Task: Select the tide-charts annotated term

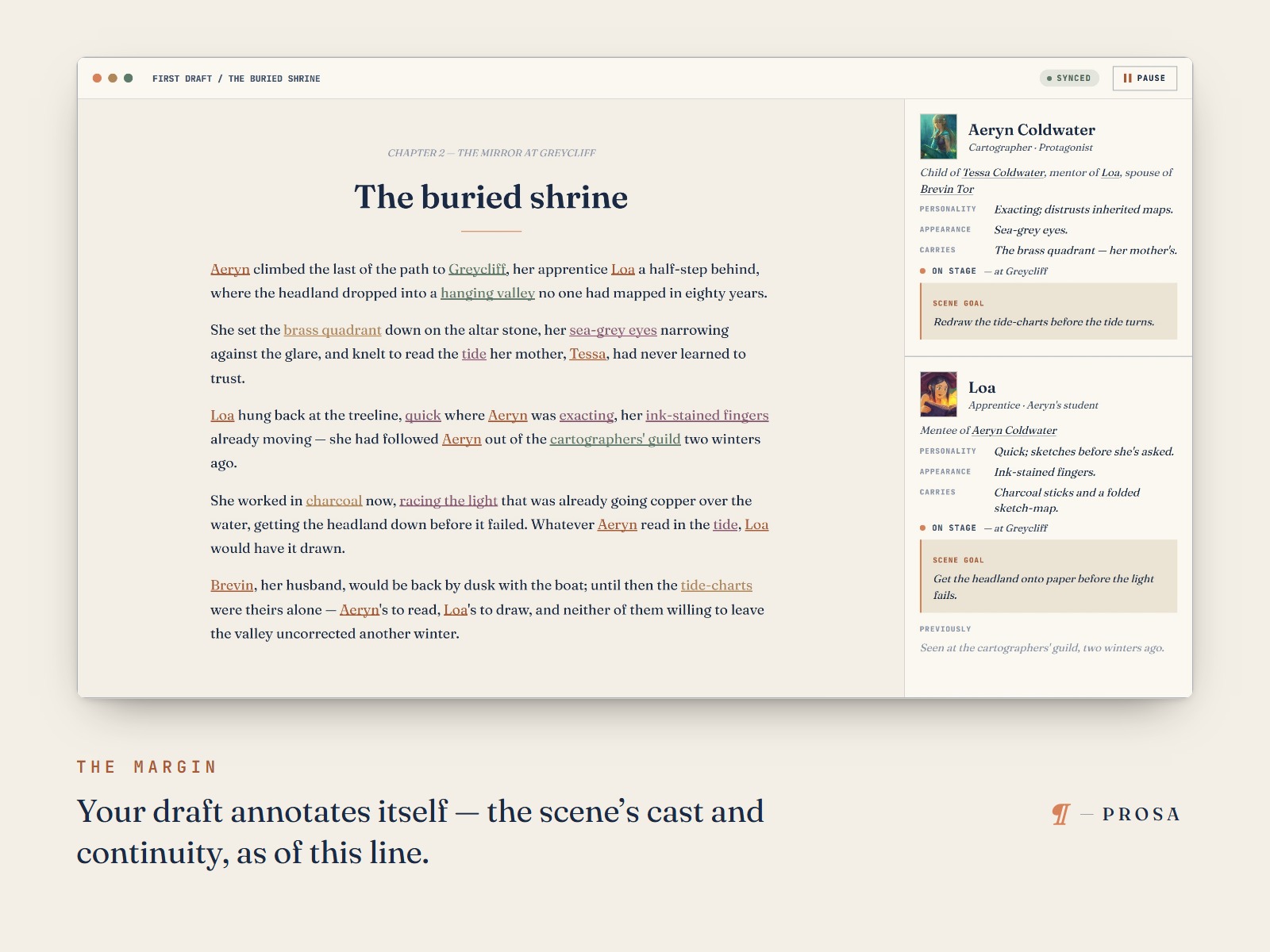Action: coord(717,585)
